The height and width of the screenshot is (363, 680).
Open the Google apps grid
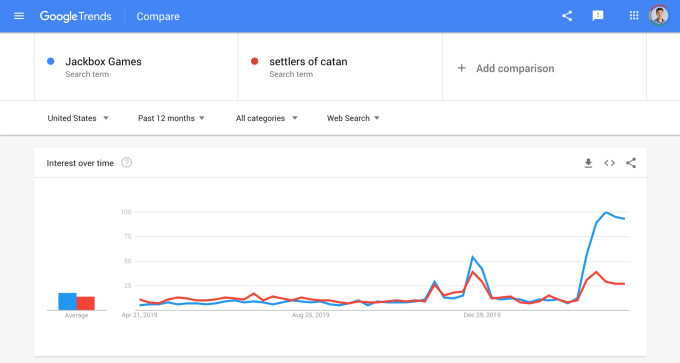pyautogui.click(x=634, y=16)
